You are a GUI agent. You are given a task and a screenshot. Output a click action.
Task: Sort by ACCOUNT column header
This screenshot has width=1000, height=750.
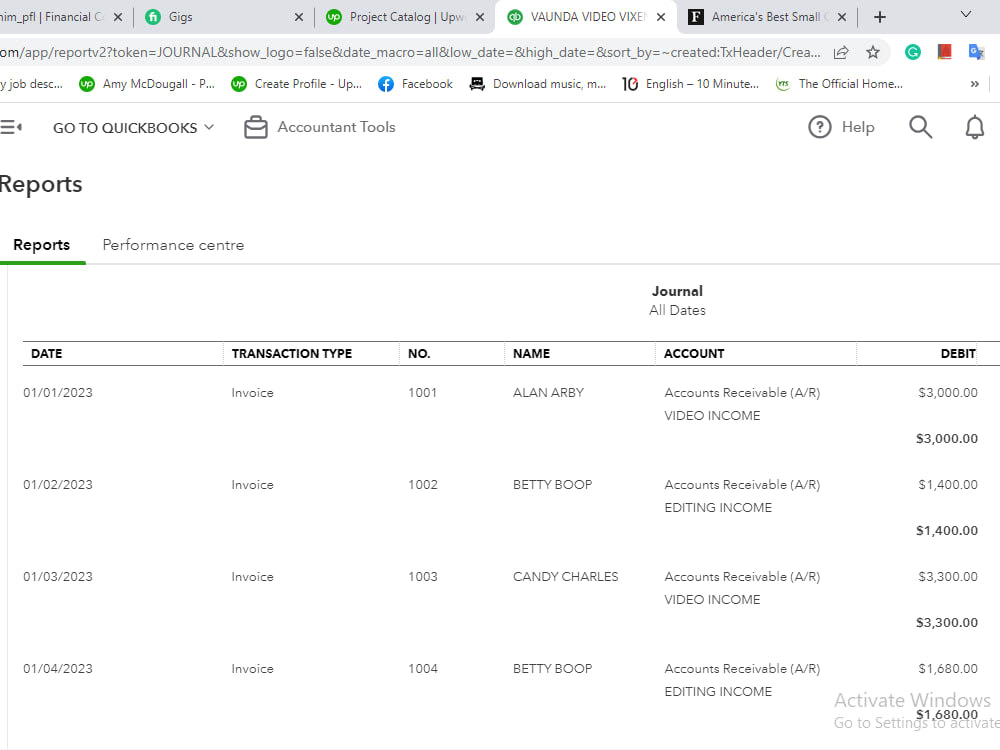(694, 353)
